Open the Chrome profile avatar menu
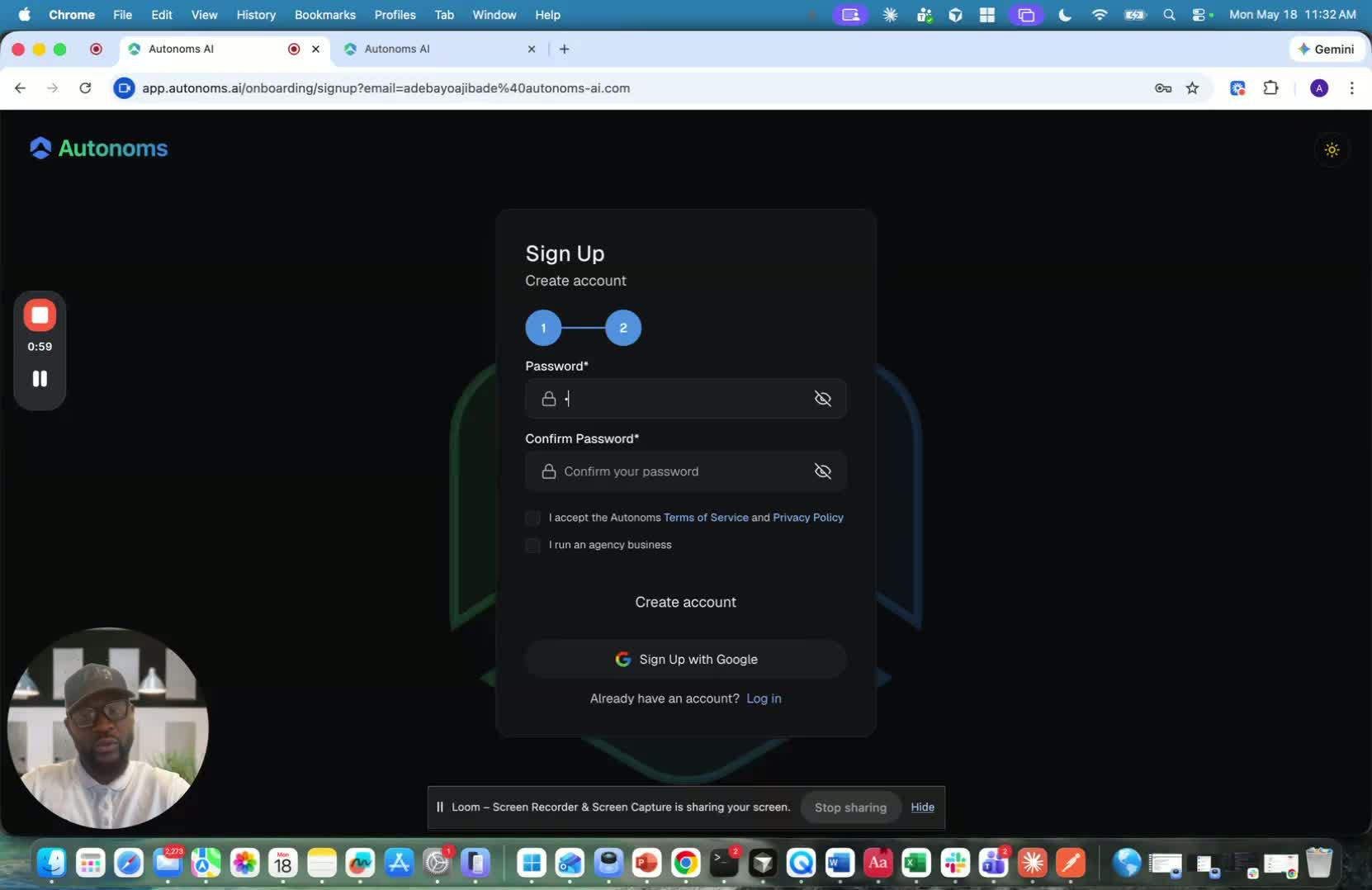The width and height of the screenshot is (1372, 890). (1319, 88)
